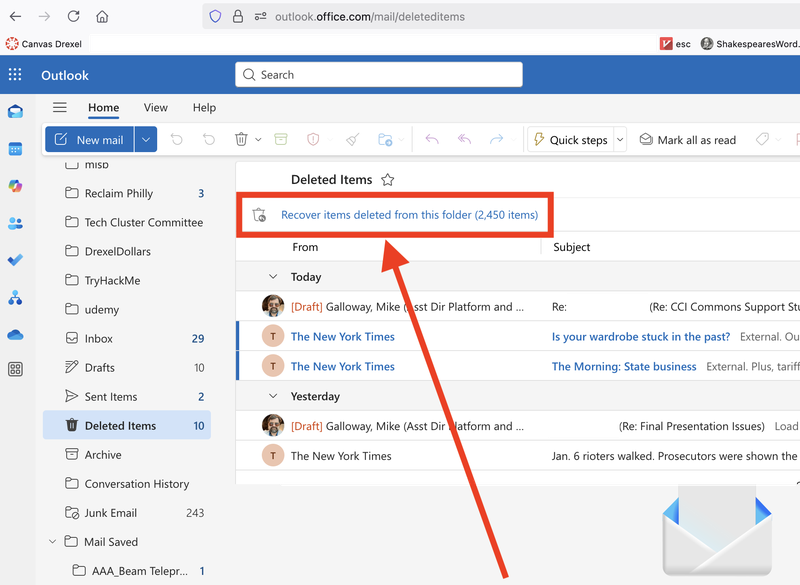800x585 pixels.
Task: Click Recover items deleted from this folder
Action: (409, 215)
